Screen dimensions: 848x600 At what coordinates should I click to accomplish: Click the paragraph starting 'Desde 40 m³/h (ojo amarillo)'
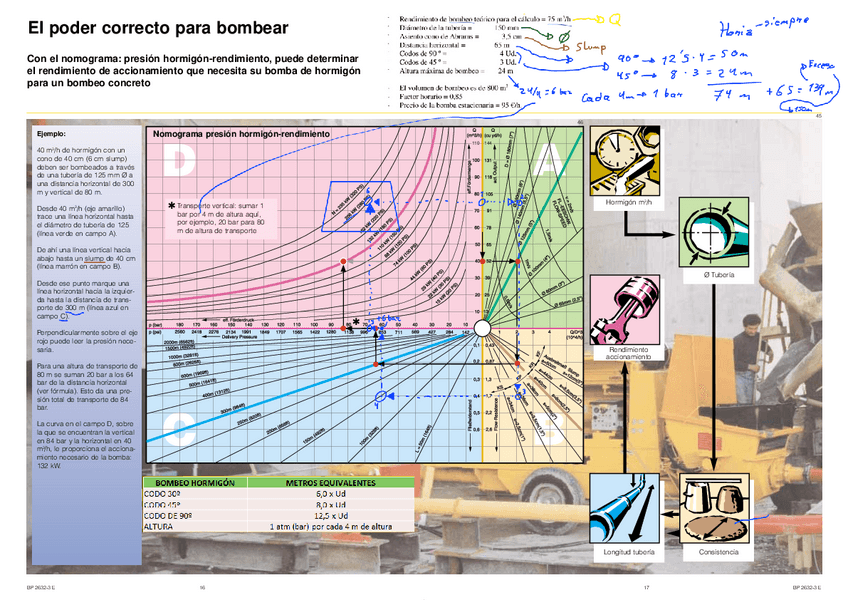pyautogui.click(x=85, y=221)
